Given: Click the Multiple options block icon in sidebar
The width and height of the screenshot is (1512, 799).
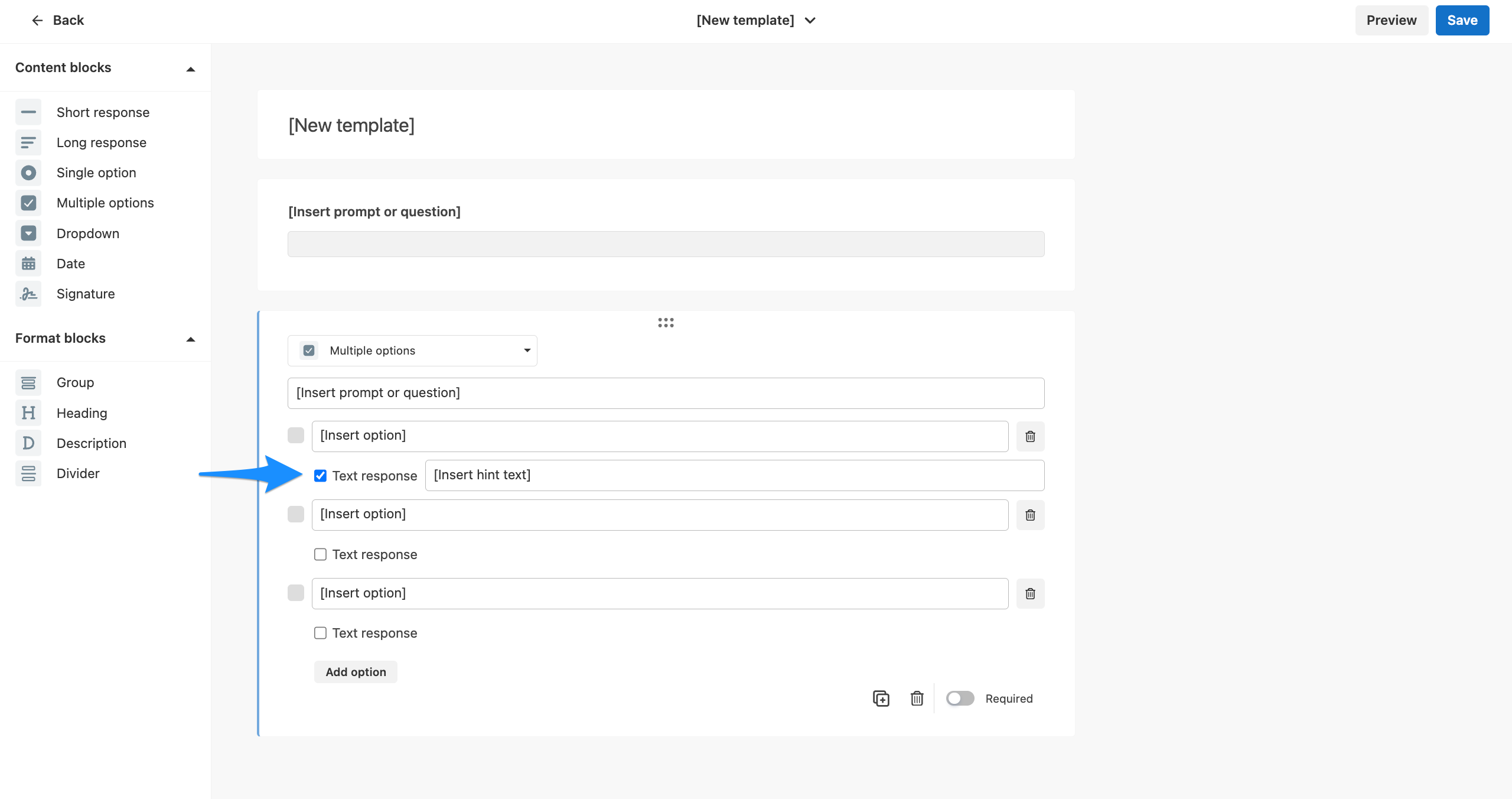Looking at the screenshot, I should [x=28, y=203].
